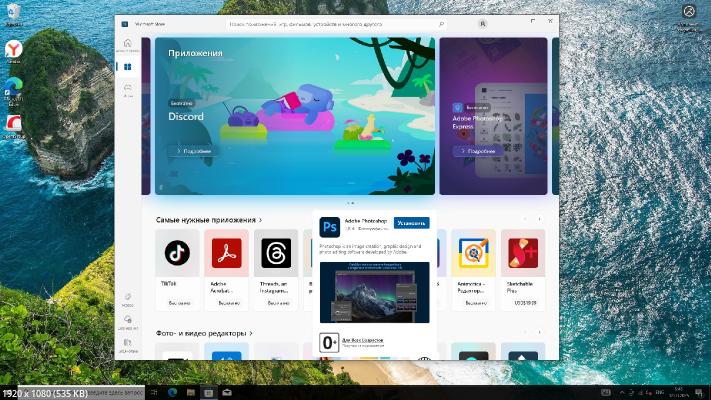
Task: Open Photoshop screenshot preview in popup
Action: tap(375, 293)
